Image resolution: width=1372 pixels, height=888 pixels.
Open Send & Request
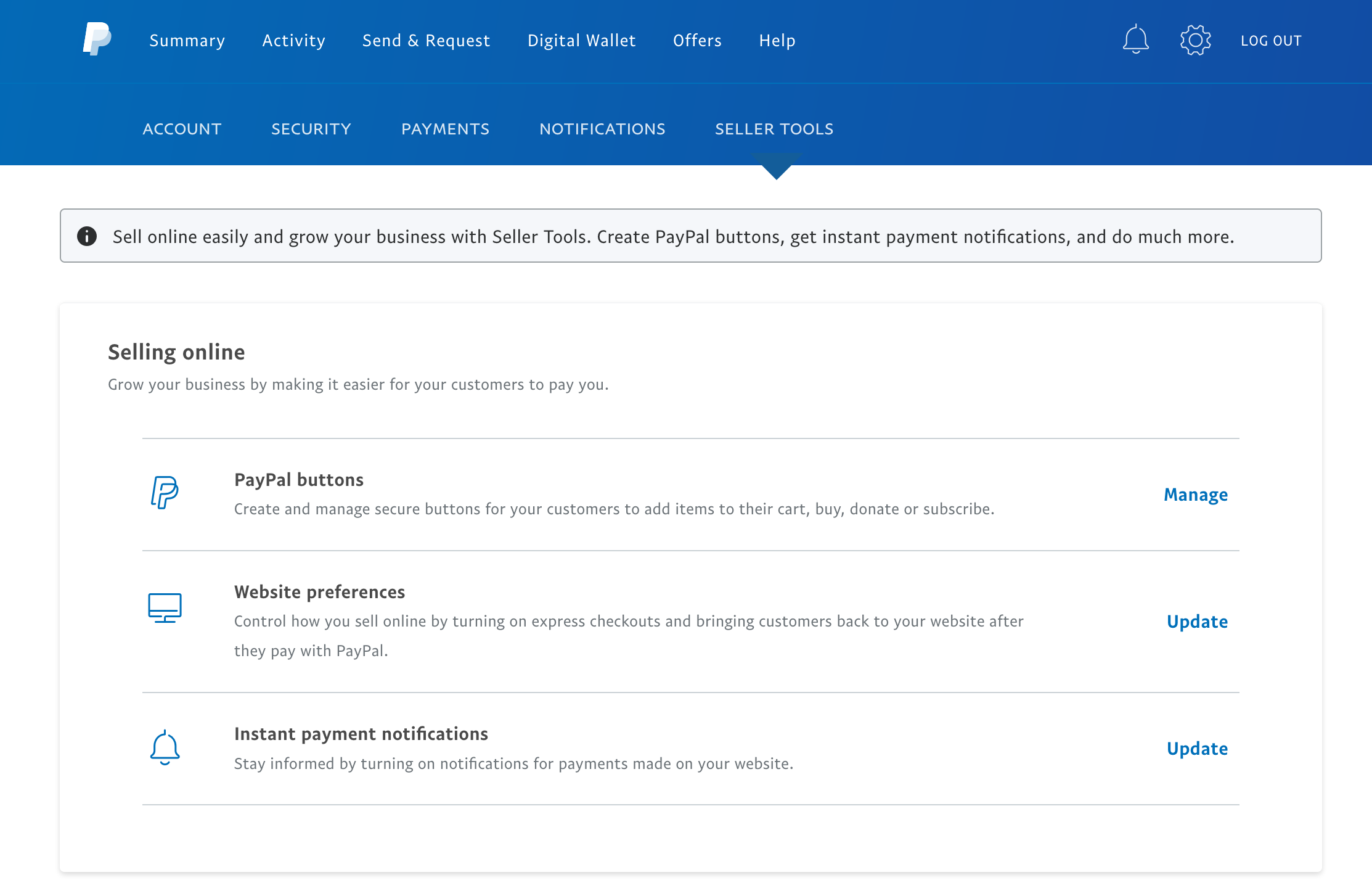coord(427,41)
